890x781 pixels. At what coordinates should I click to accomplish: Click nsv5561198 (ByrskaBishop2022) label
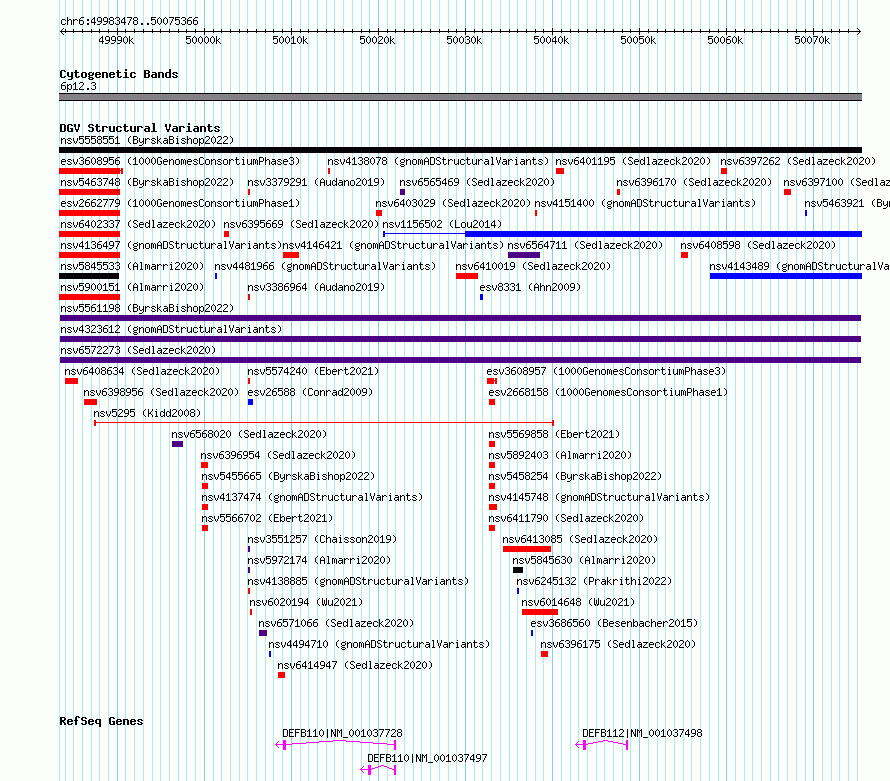point(147,308)
